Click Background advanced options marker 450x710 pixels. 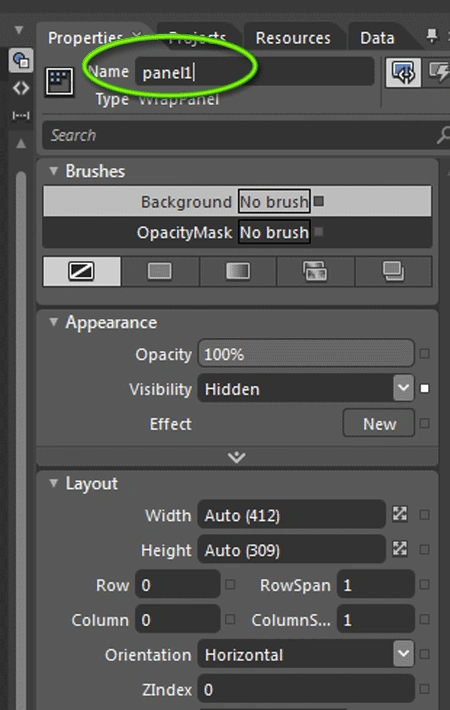click(x=319, y=201)
